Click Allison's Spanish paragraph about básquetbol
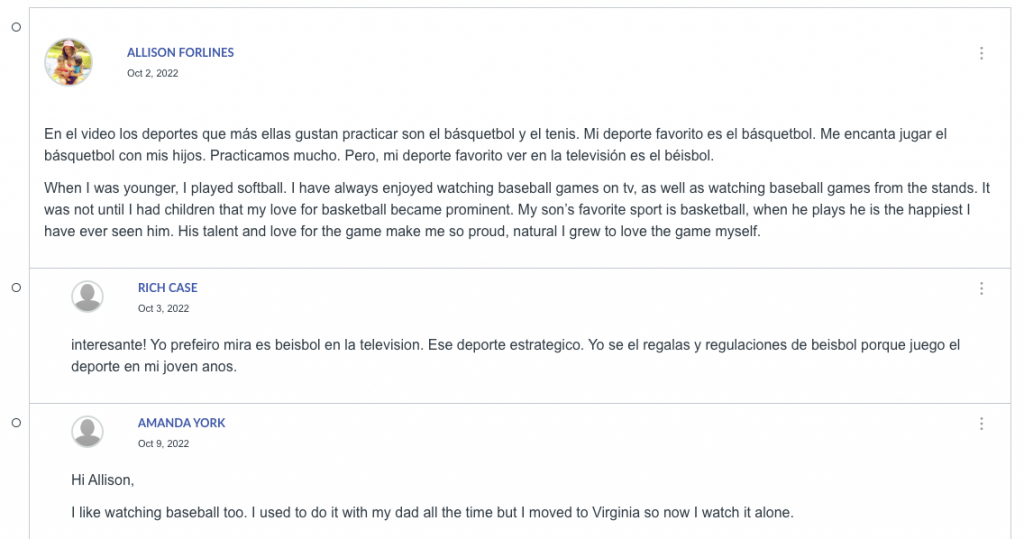This screenshot has width=1024, height=539. [x=496, y=144]
